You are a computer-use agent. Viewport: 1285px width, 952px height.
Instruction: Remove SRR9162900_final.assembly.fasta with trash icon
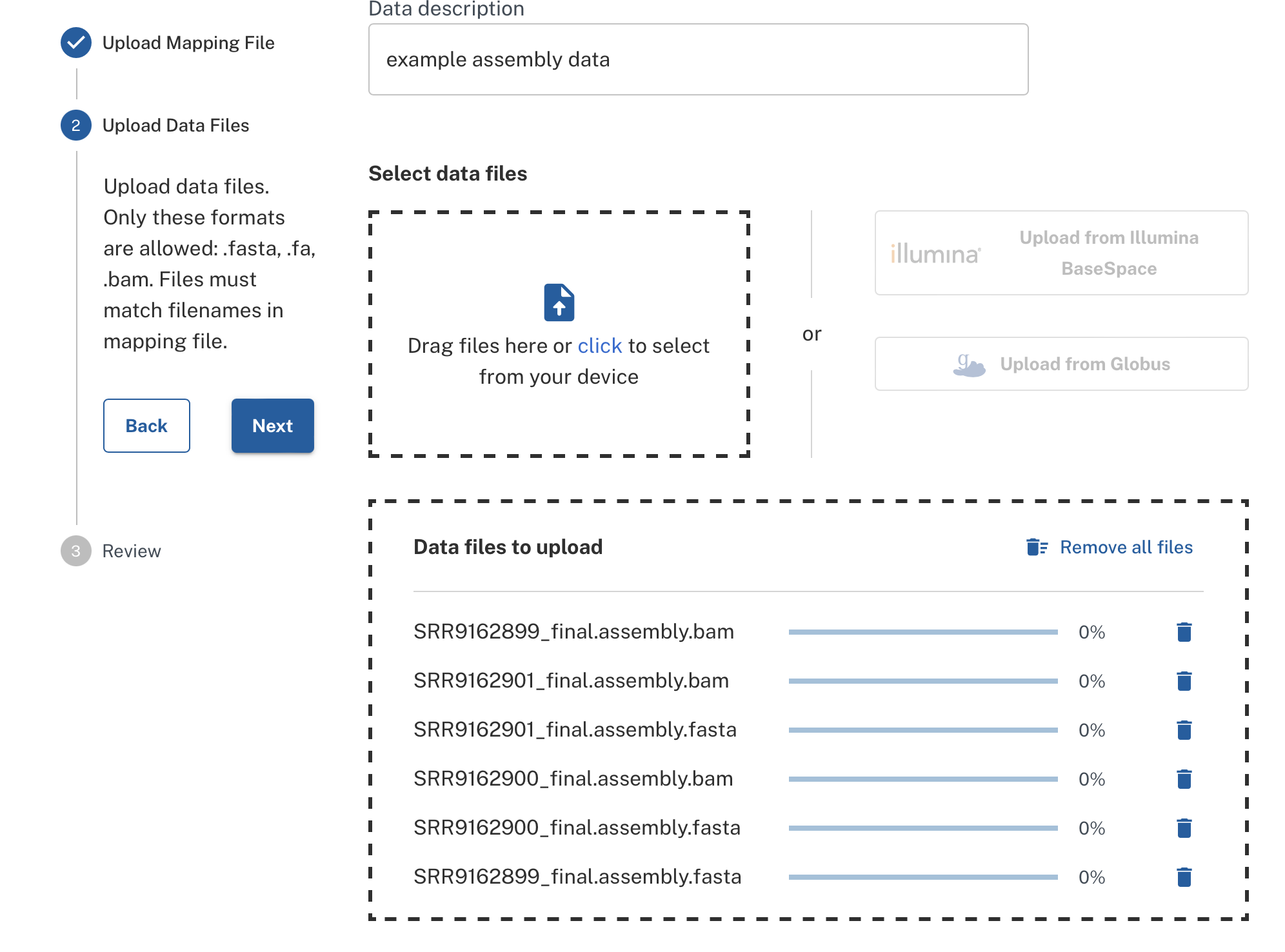pyautogui.click(x=1184, y=828)
